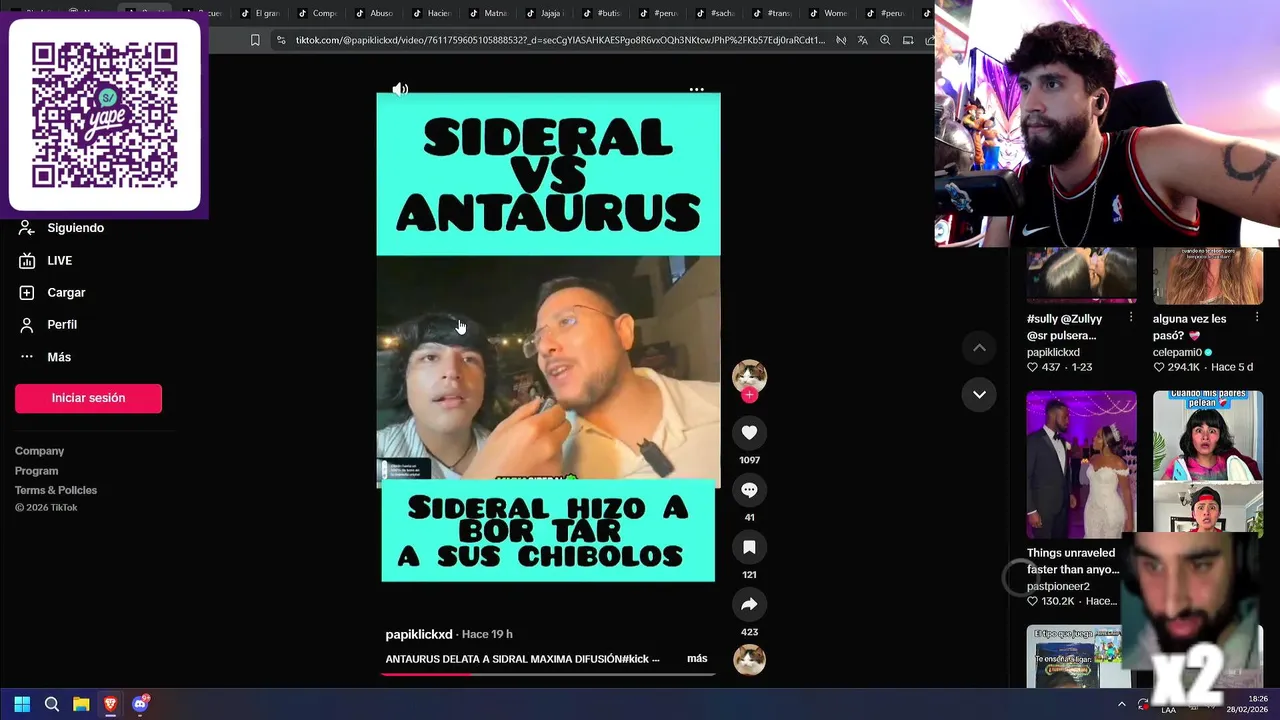The width and height of the screenshot is (1280, 720).
Task: Click the Más three-dots icon
Action: [x=27, y=357]
